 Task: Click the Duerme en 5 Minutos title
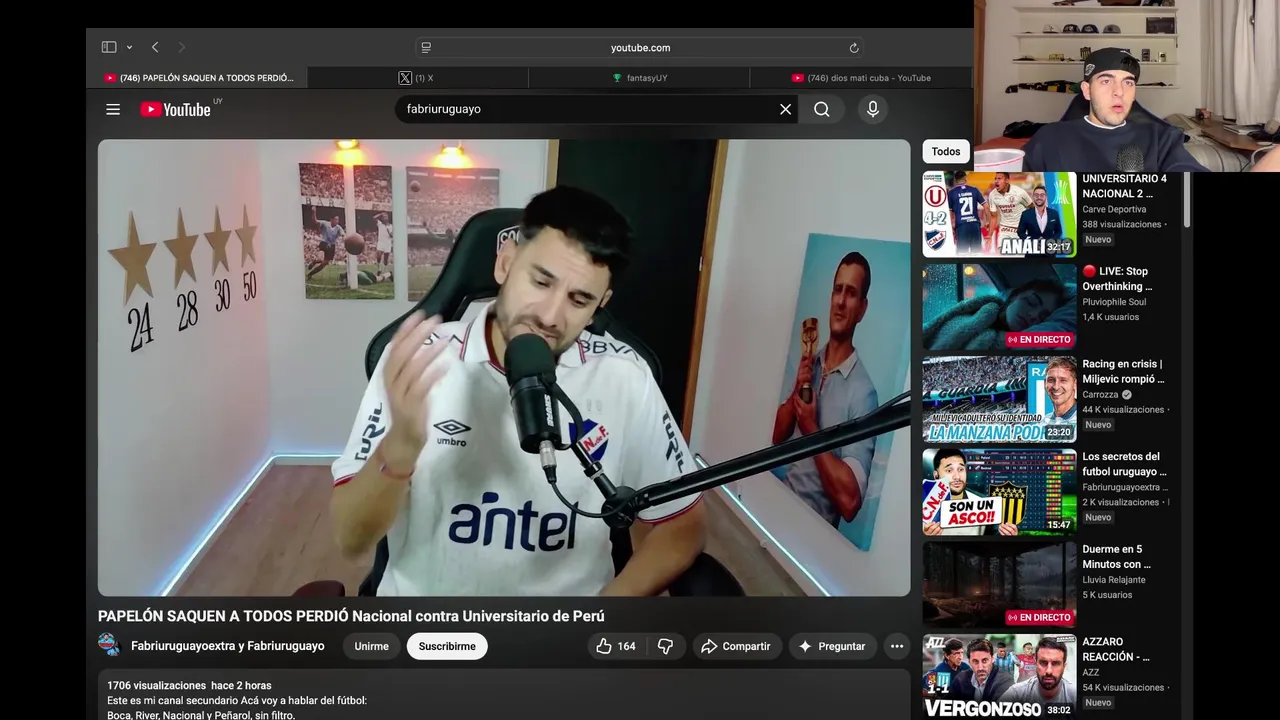click(1116, 557)
